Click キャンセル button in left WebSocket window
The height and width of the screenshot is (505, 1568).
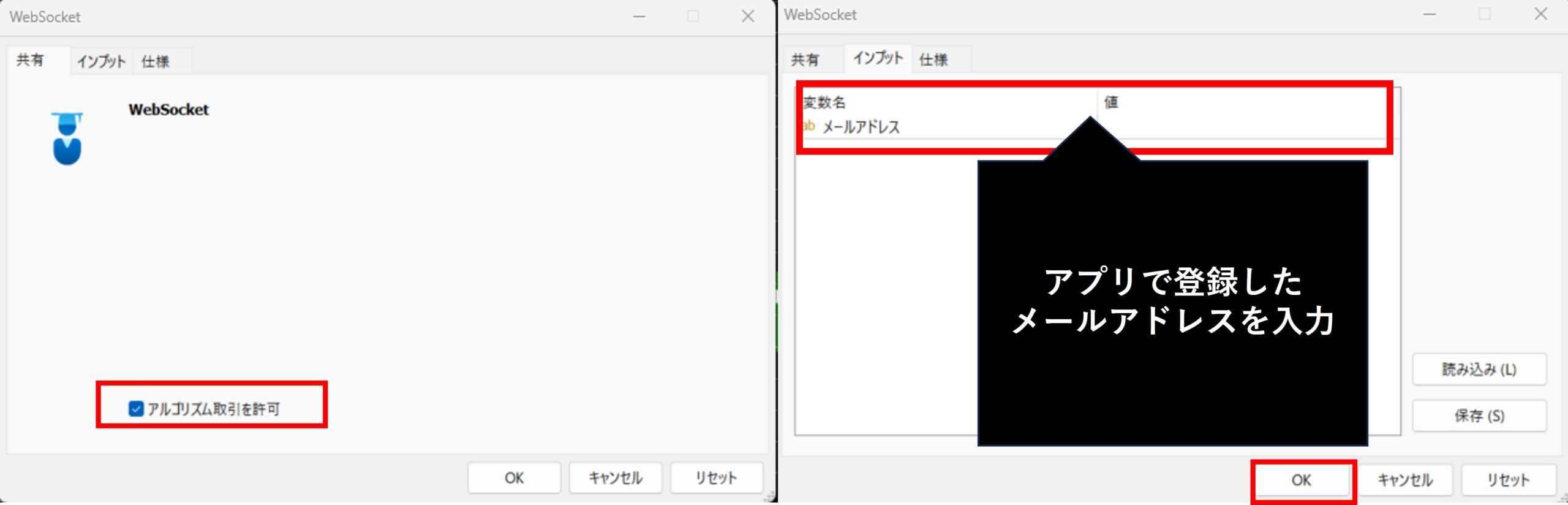[615, 477]
